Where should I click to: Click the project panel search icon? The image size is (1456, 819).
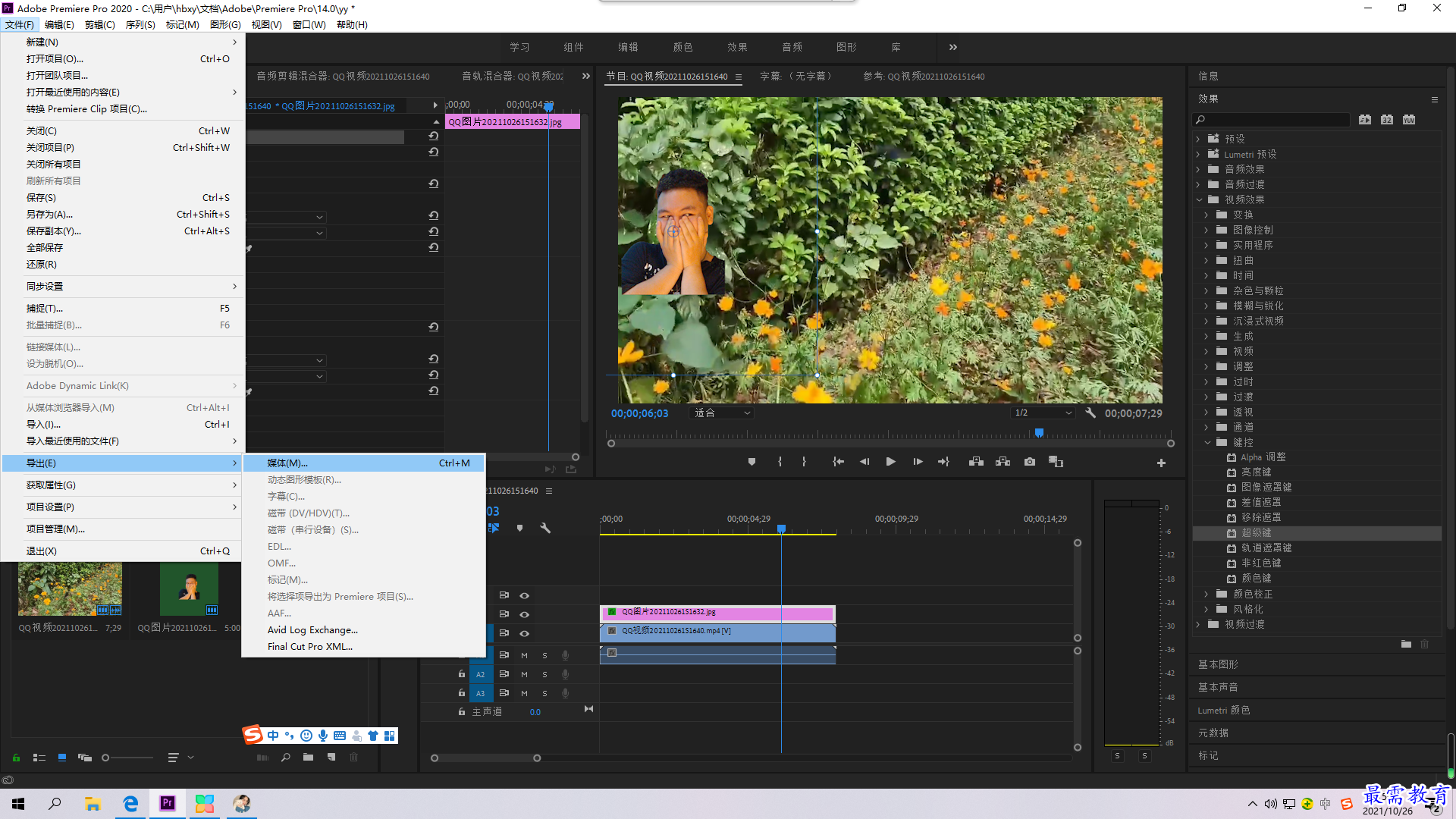(x=285, y=758)
